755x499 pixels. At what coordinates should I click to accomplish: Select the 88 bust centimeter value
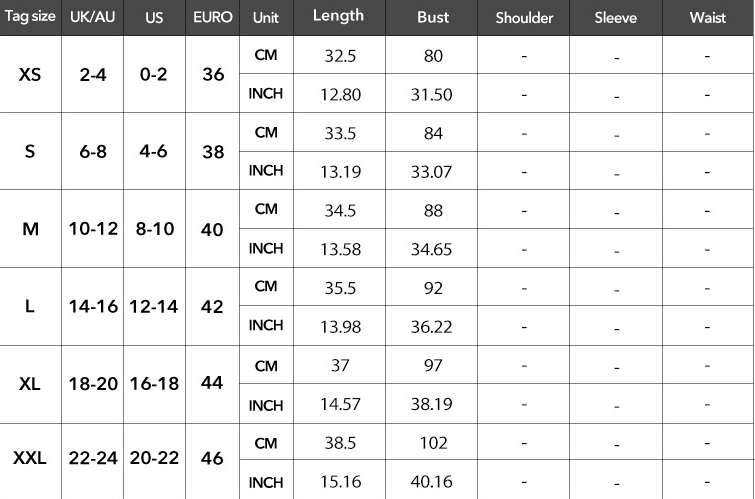pos(432,210)
